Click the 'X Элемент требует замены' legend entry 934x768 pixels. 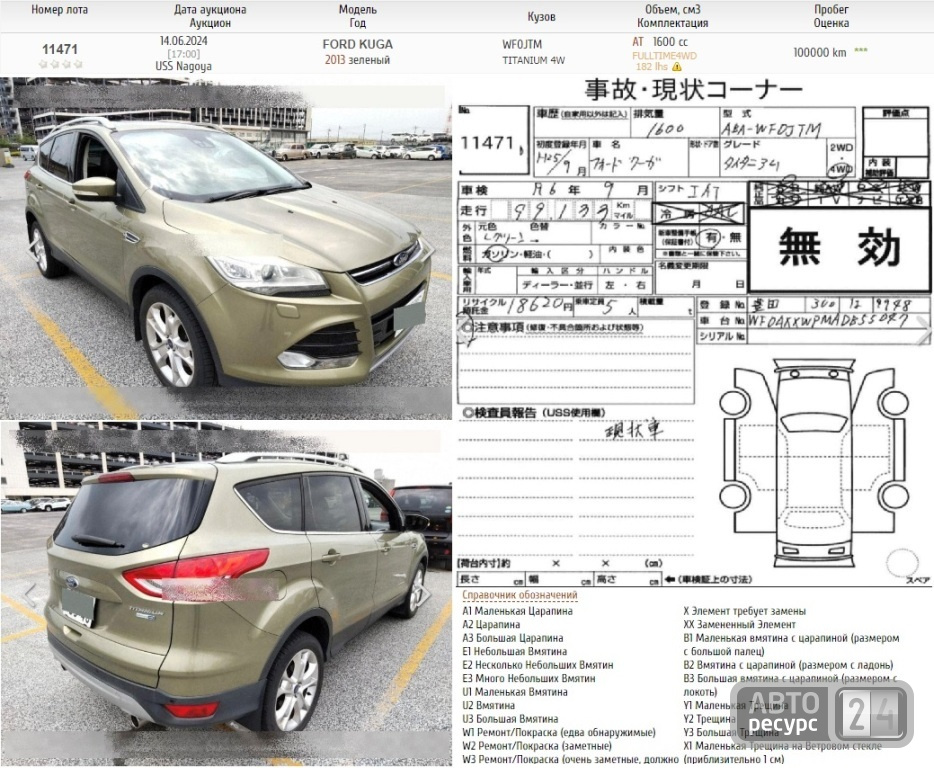tap(745, 611)
